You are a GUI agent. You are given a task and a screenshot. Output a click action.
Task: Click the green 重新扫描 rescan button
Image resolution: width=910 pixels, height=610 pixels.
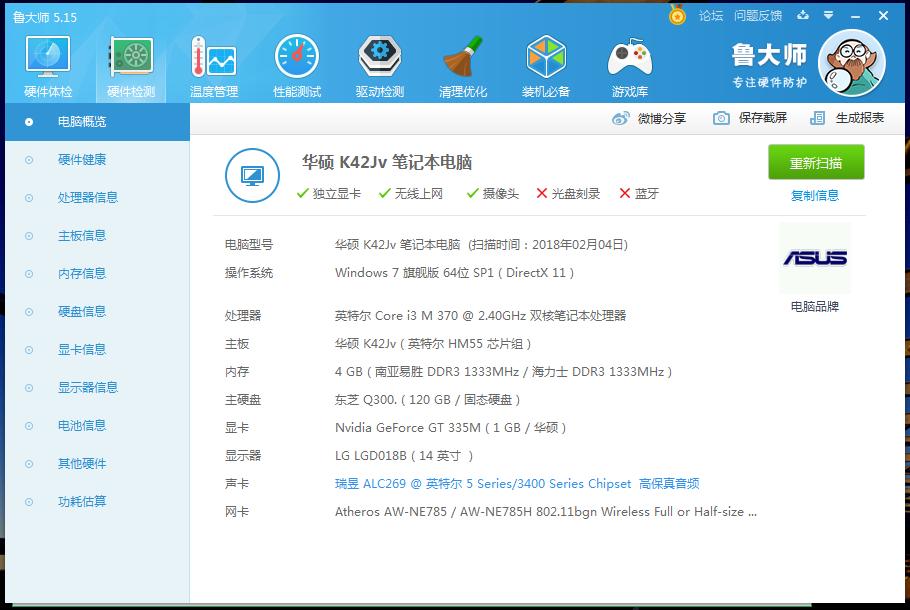[x=819, y=162]
